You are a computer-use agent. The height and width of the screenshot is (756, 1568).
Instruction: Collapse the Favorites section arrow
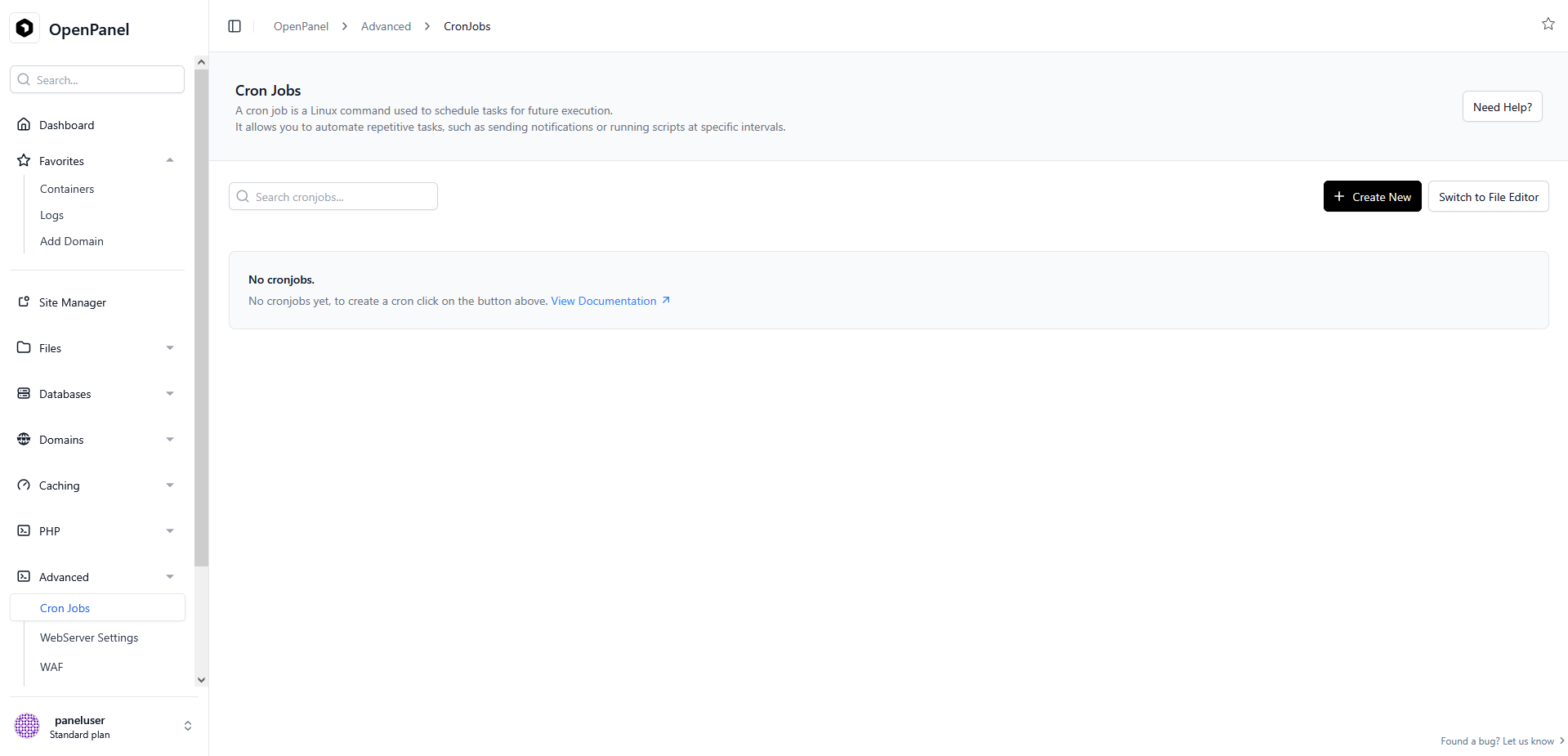(170, 160)
